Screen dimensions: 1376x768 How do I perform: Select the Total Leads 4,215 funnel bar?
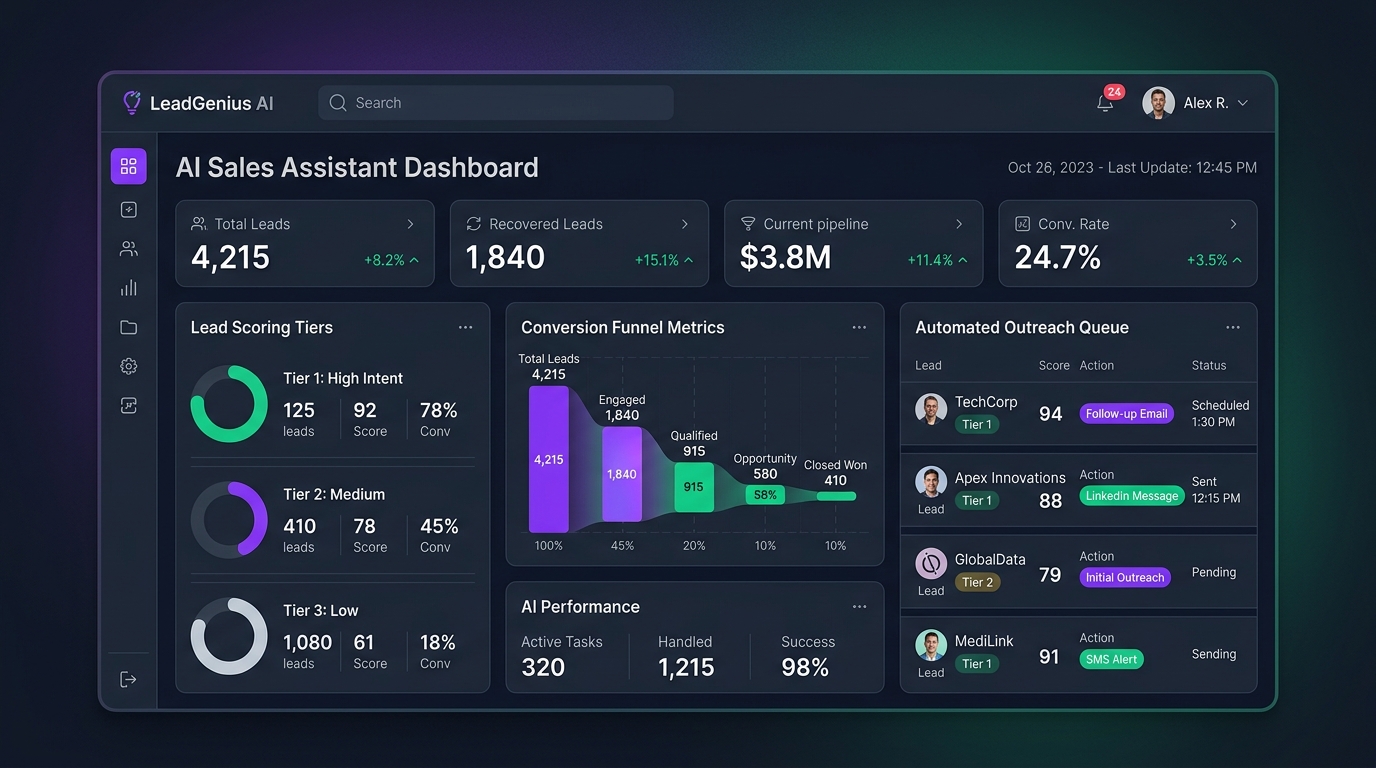549,460
